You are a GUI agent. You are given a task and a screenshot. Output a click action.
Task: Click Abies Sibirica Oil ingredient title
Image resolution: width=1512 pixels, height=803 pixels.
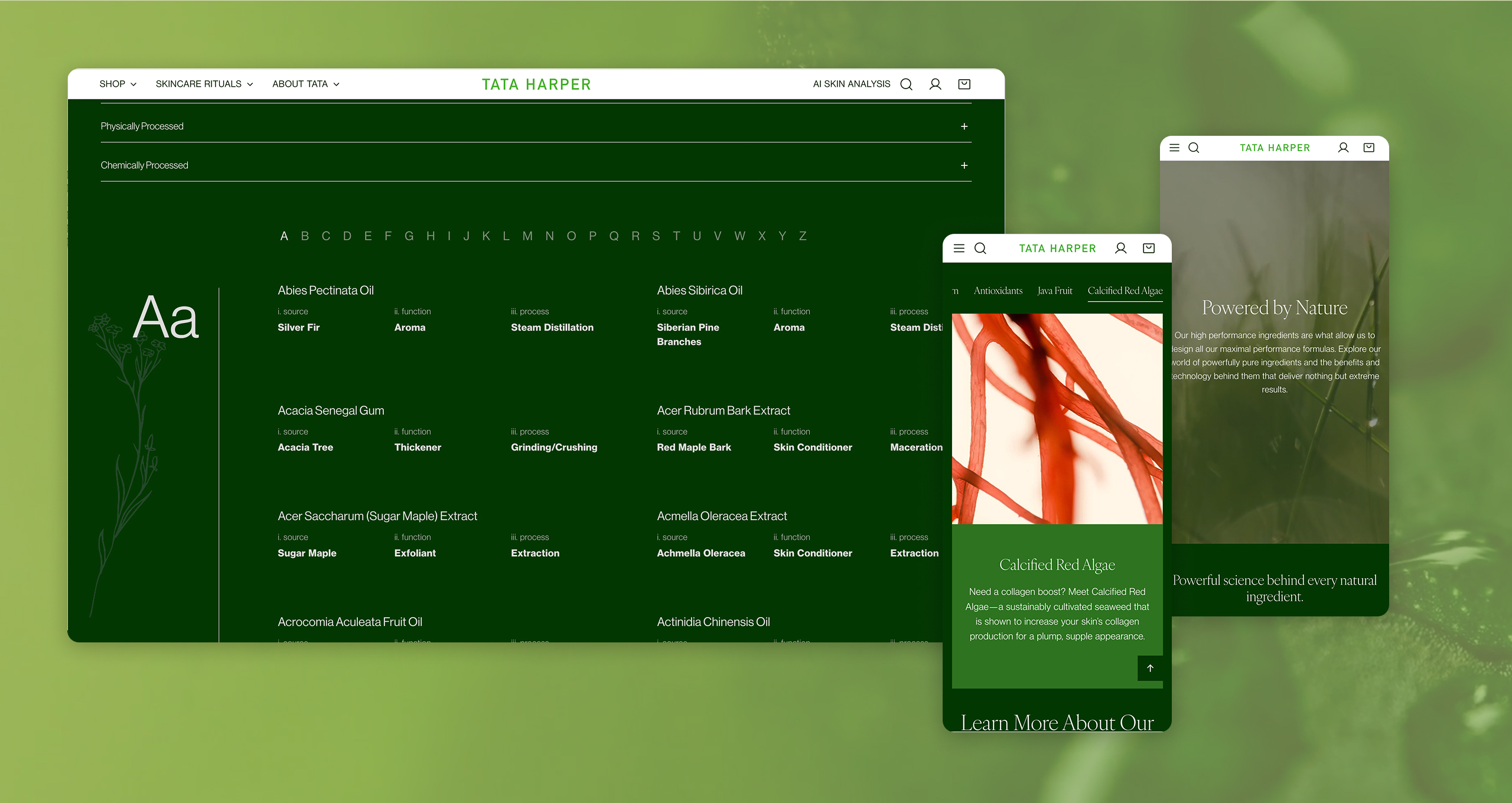pyautogui.click(x=699, y=290)
